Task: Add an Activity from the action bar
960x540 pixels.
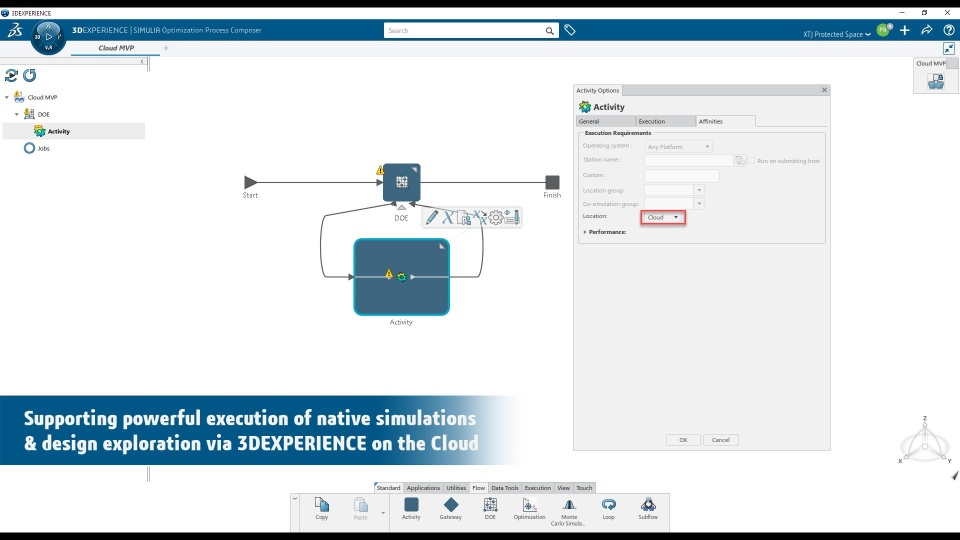Action: pos(411,509)
